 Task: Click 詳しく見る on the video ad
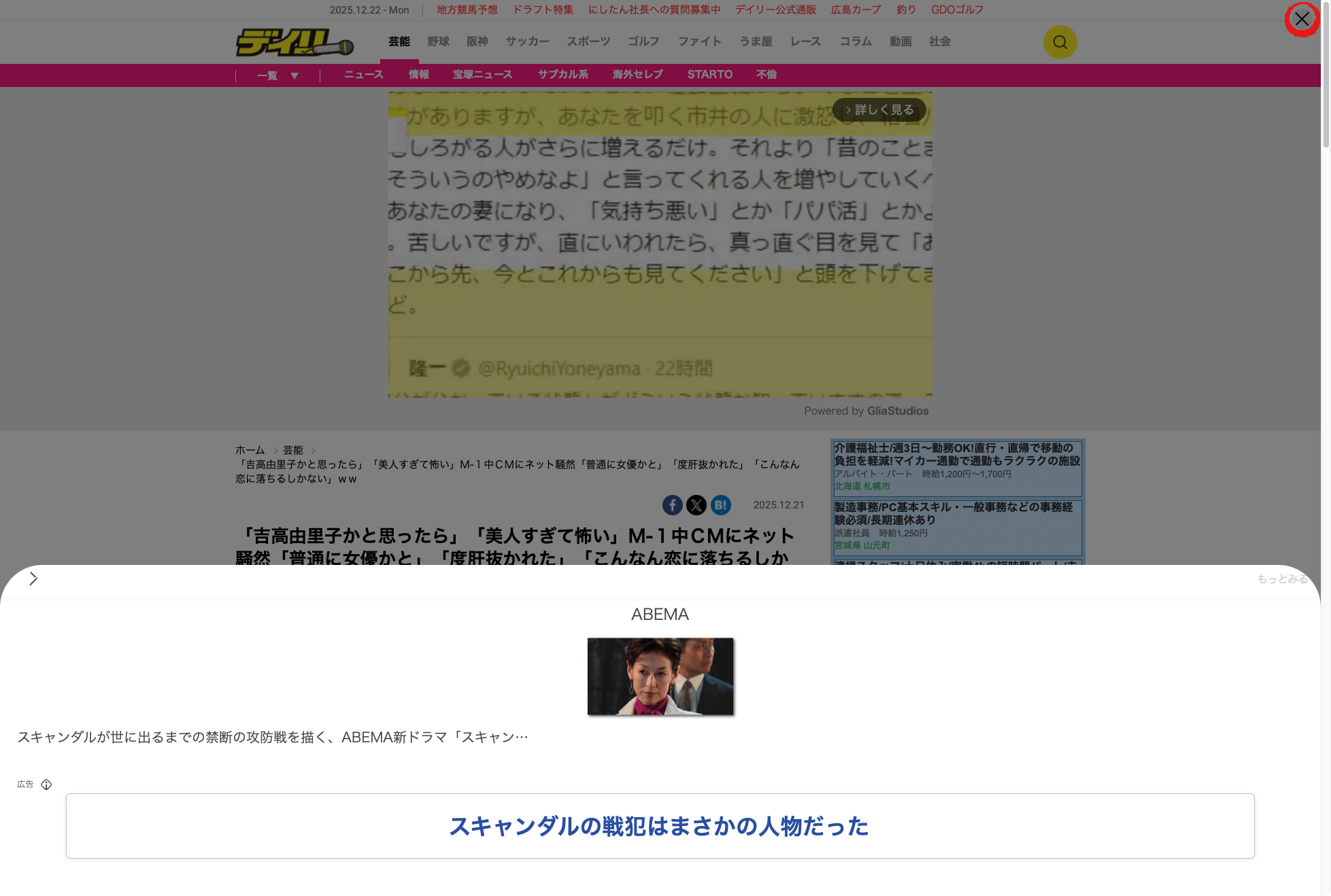pyautogui.click(x=879, y=109)
